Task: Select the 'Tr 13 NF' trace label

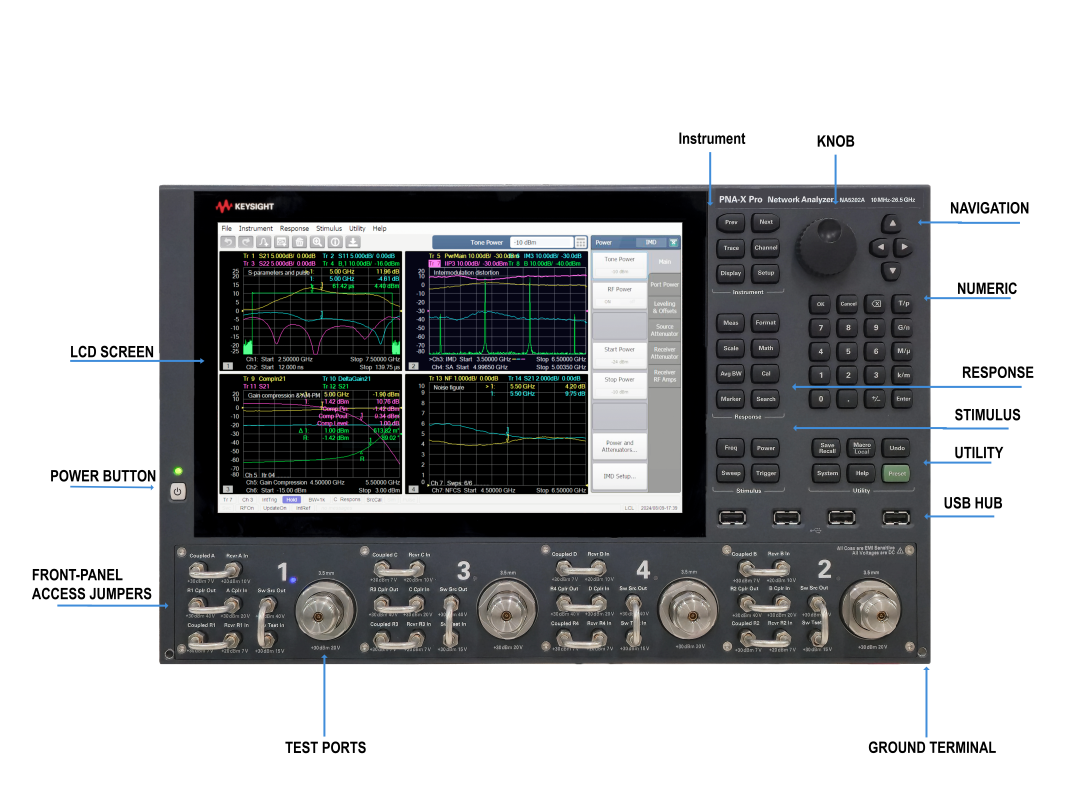Action: (x=463, y=378)
